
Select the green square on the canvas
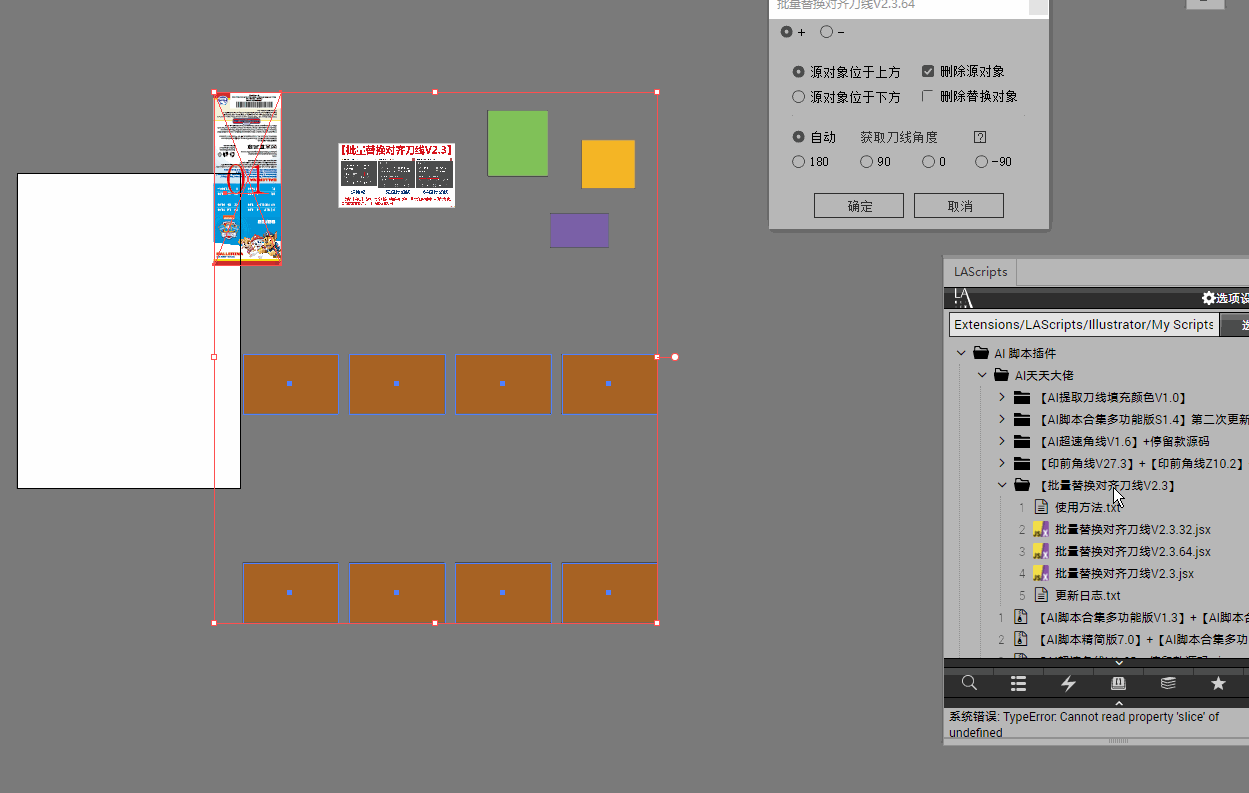[517, 143]
